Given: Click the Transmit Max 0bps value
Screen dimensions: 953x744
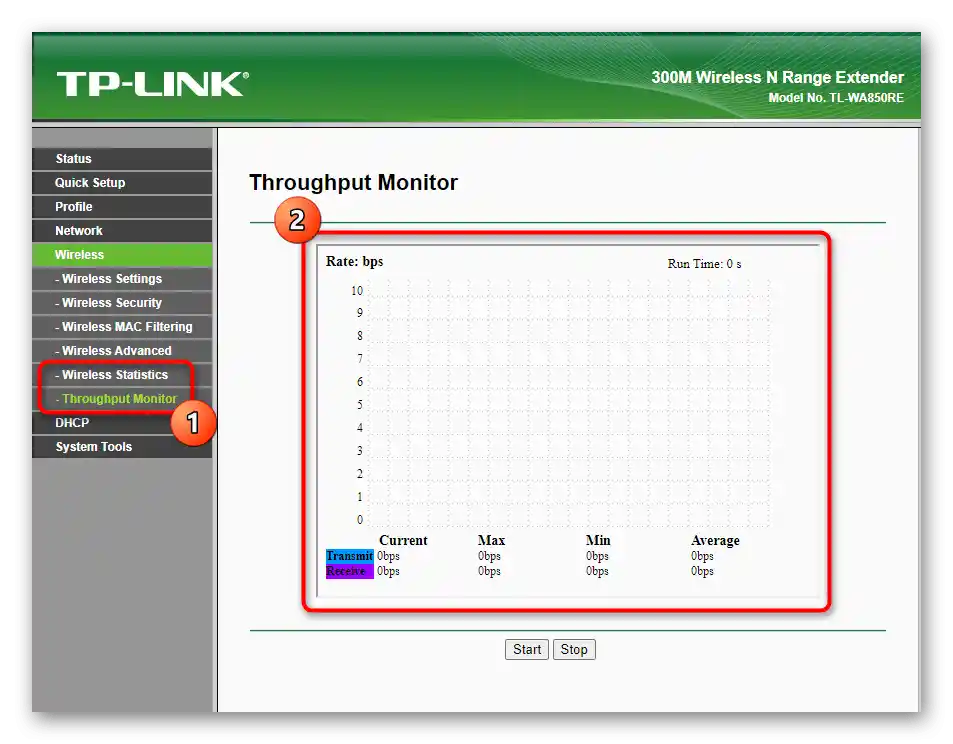Looking at the screenshot, I should click(489, 556).
